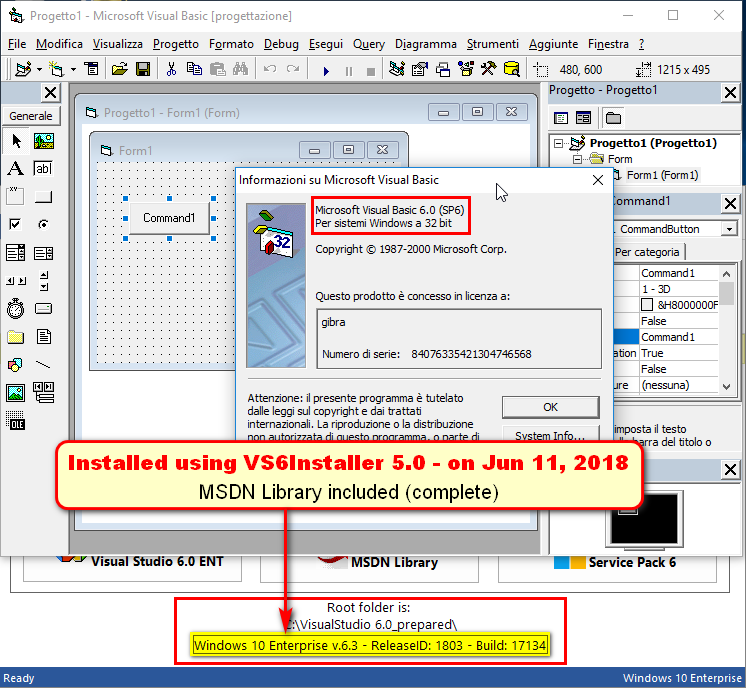Open Properties Window from toolbar
The image size is (746, 688).
click(420, 69)
